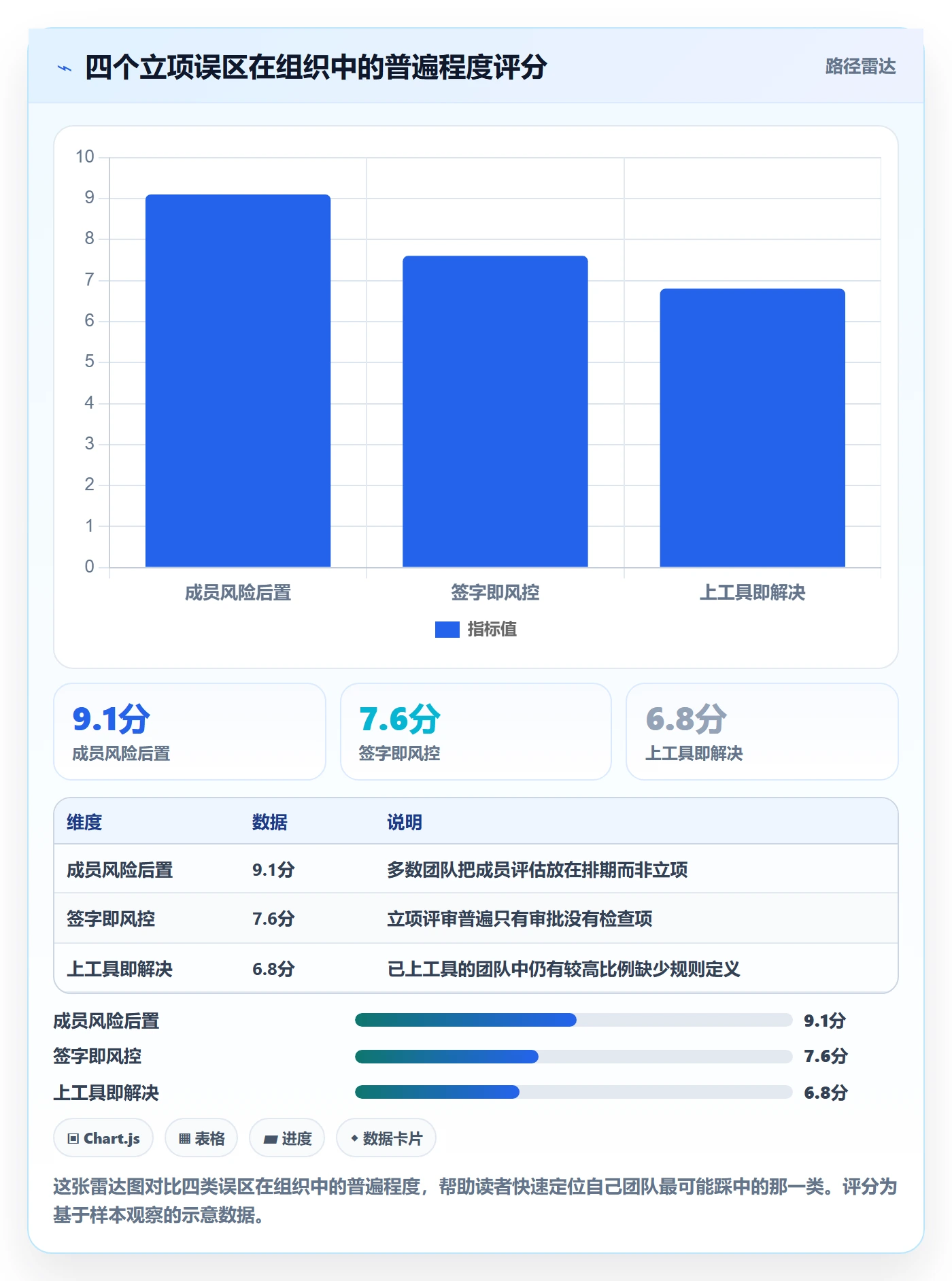Viewport: 952px width, 1281px height.
Task: Click the 成员风险后置 progress bar
Action: tap(573, 1020)
